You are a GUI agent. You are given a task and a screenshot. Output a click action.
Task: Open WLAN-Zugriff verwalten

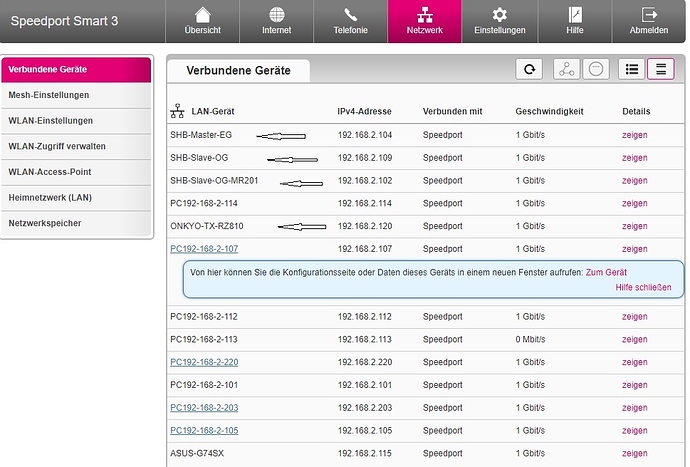76,146
